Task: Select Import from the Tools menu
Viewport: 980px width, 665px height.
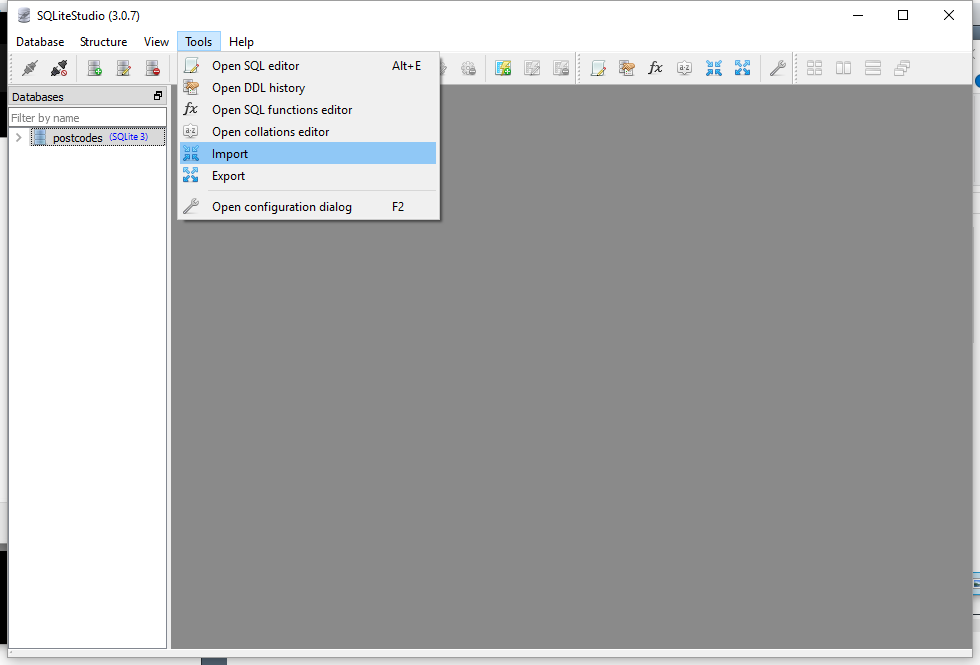Action: (x=230, y=153)
